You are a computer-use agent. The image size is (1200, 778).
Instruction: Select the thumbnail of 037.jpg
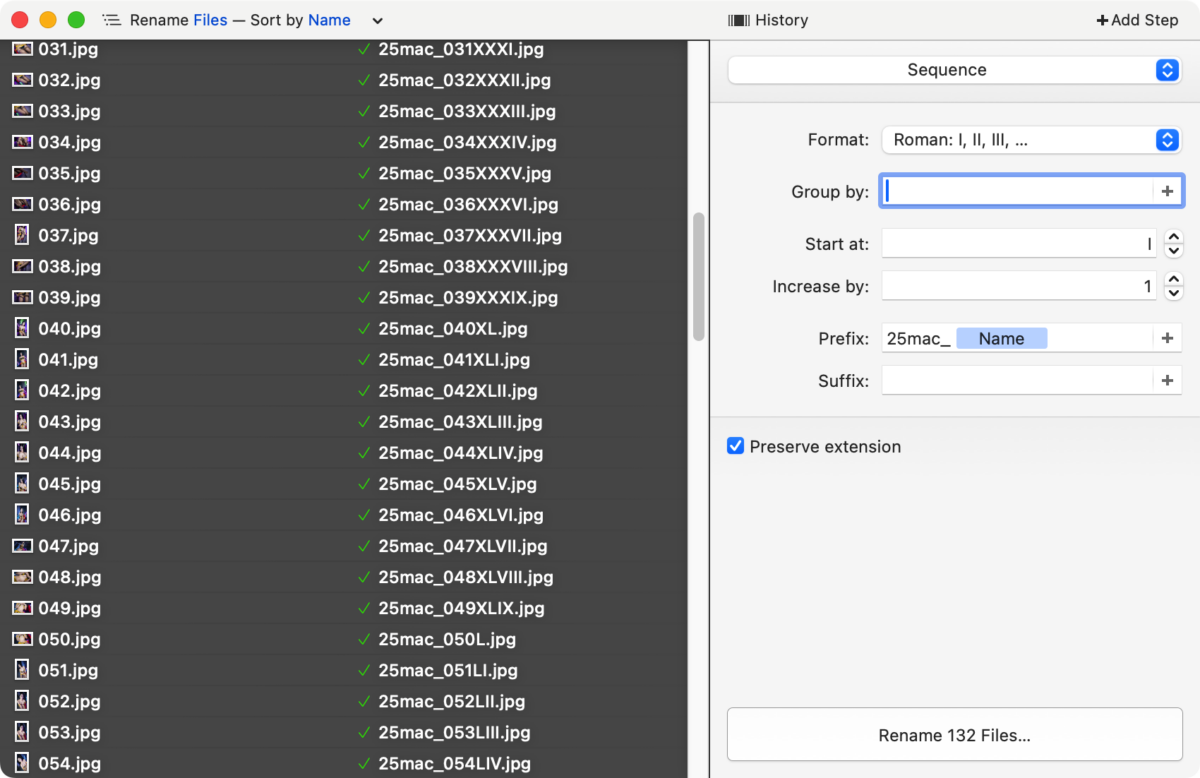click(22, 235)
